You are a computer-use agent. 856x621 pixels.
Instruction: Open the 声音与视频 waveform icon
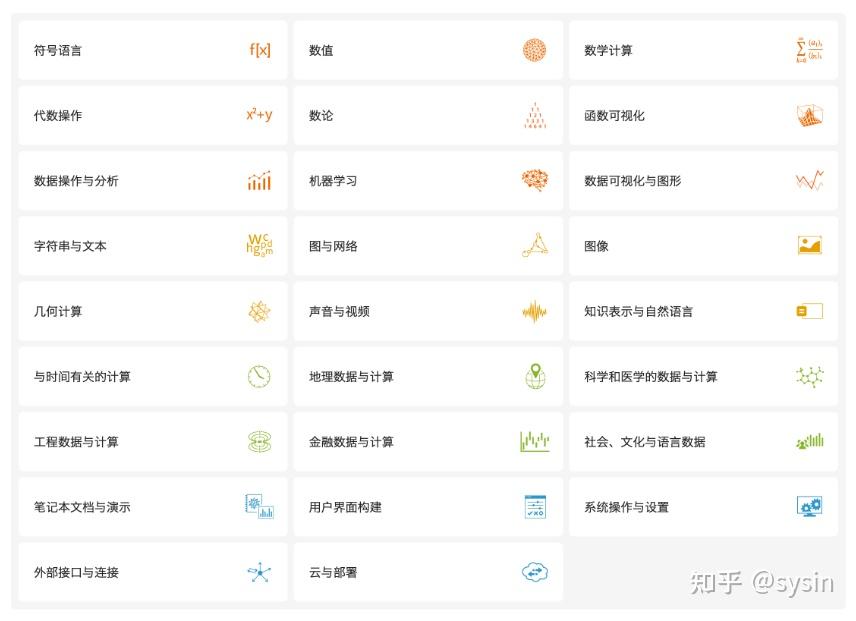tap(534, 311)
